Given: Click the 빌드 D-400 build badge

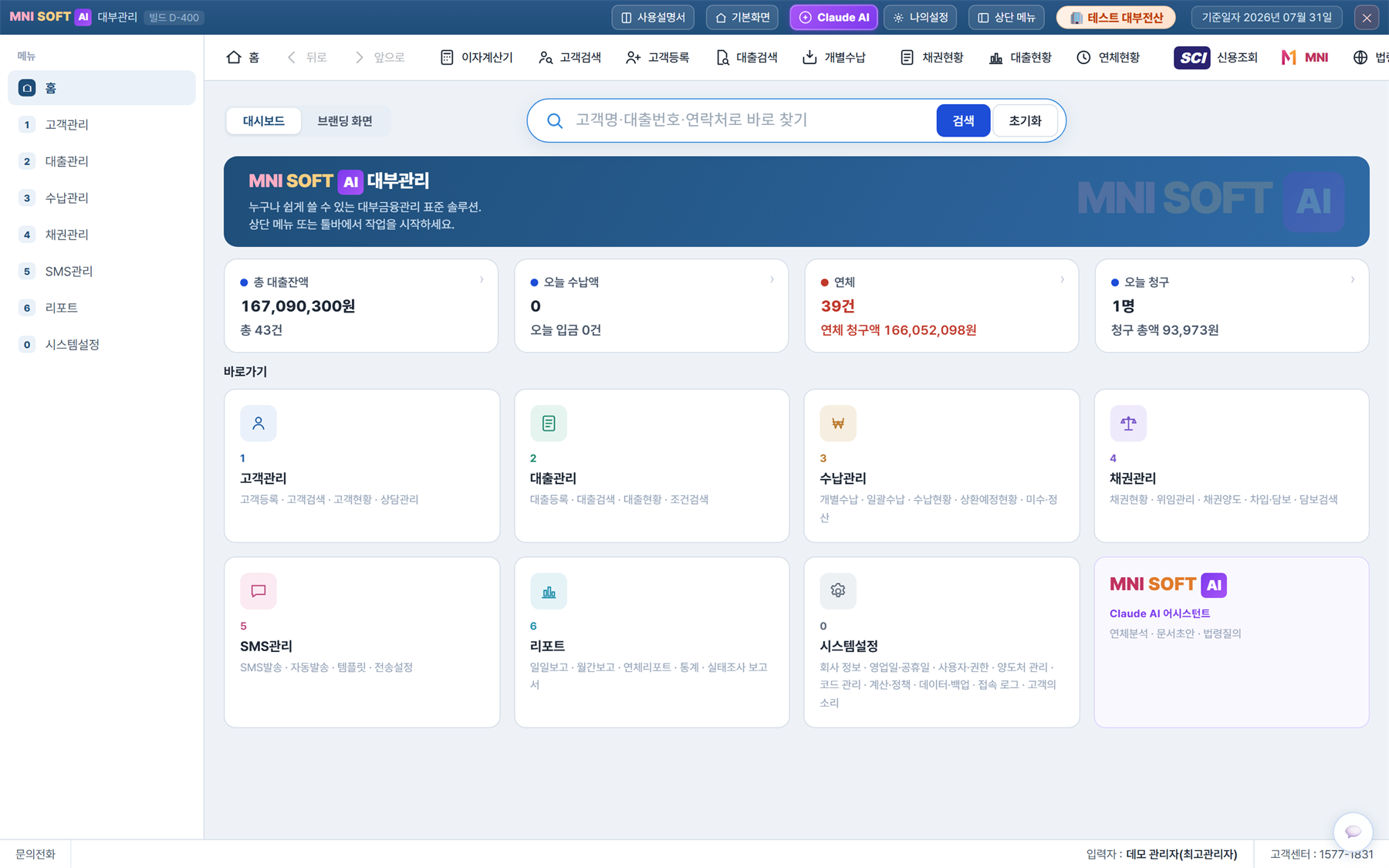Looking at the screenshot, I should click(x=174, y=17).
